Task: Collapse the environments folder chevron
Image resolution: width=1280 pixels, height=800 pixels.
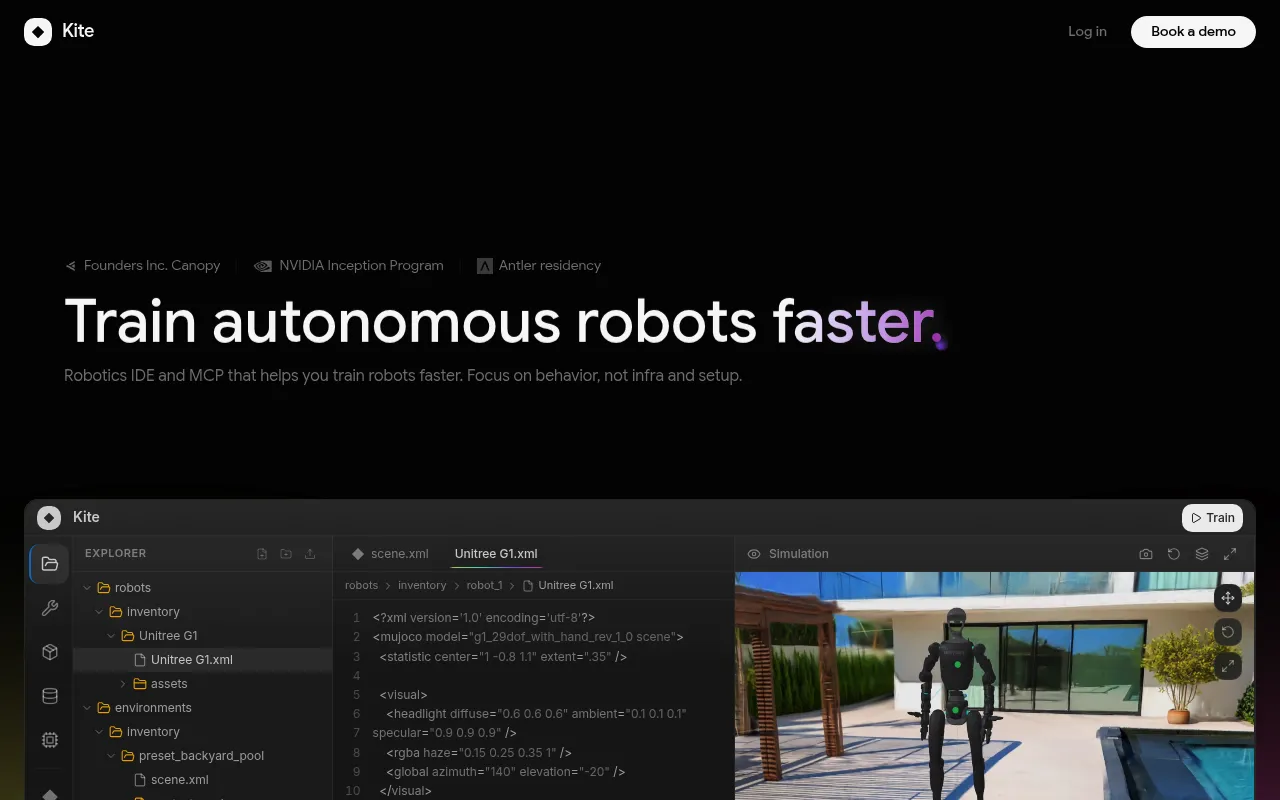Action: [87, 708]
